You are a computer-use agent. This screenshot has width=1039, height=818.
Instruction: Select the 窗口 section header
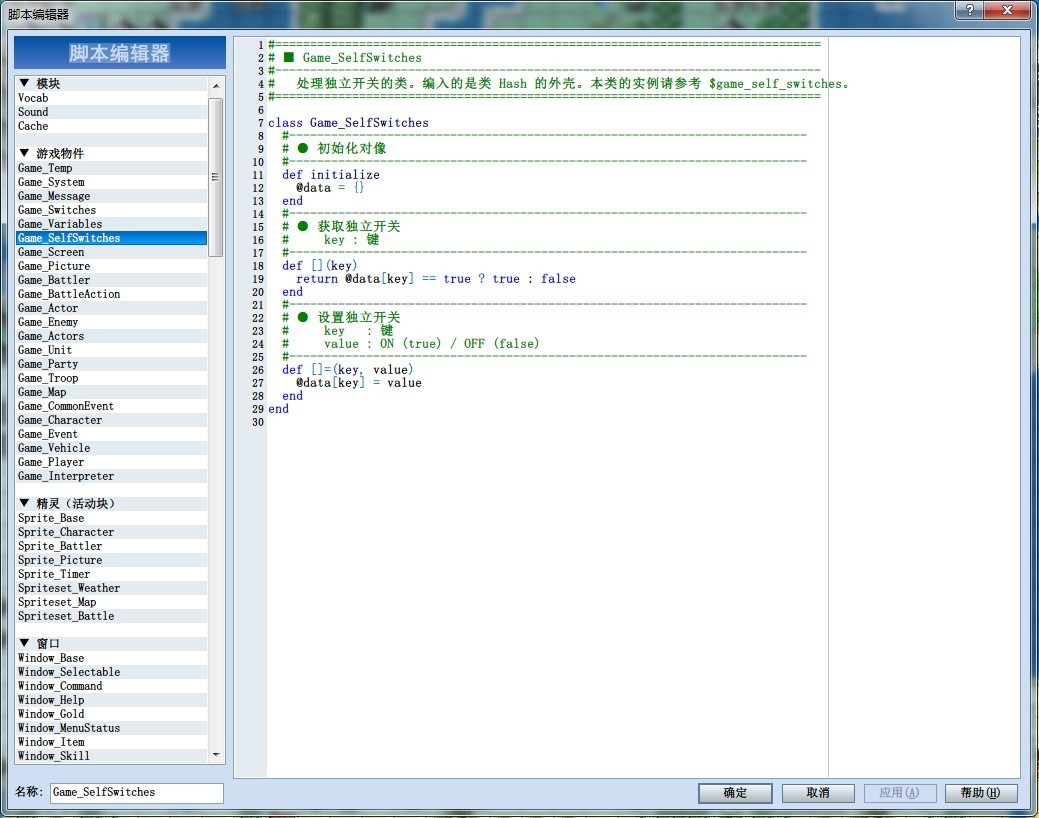pyautogui.click(x=111, y=644)
